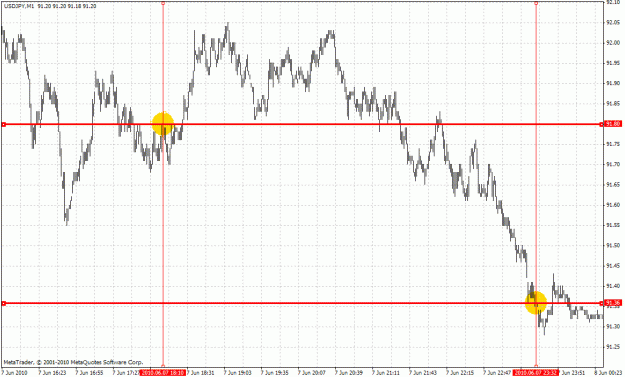Grab the left handle of the 91.36 line
Image resolution: width=625 pixels, height=377 pixels.
[4, 303]
